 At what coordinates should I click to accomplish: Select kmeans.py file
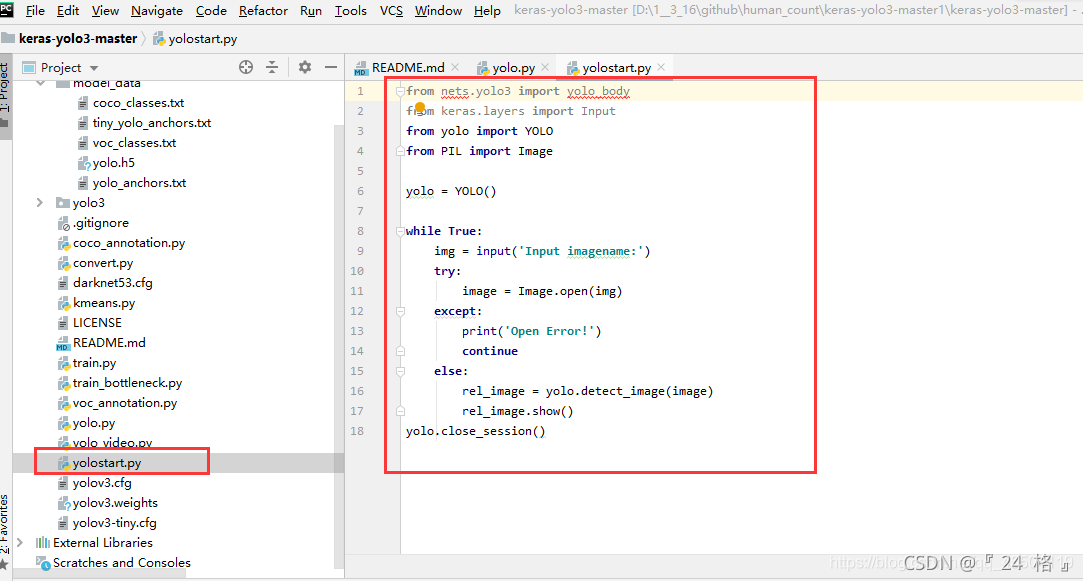pos(104,303)
